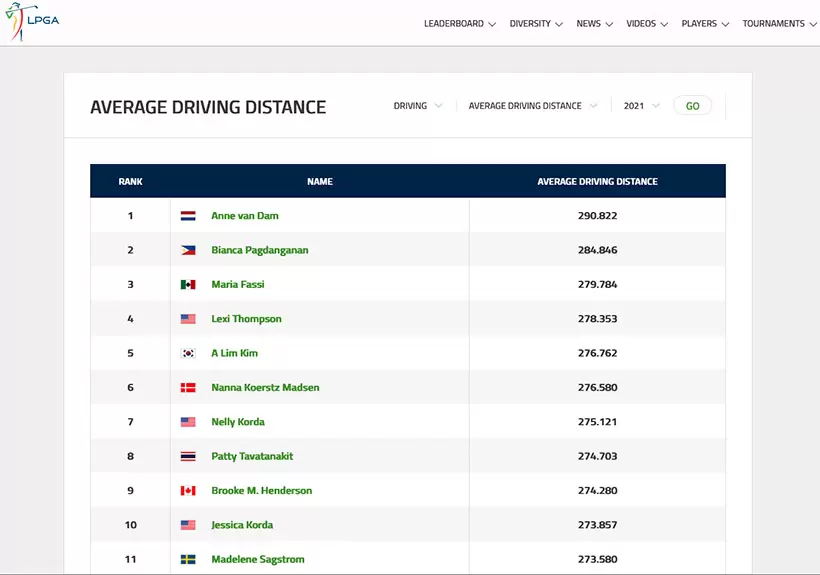Open the Leaderboard menu
This screenshot has width=820, height=575.
[x=459, y=24]
